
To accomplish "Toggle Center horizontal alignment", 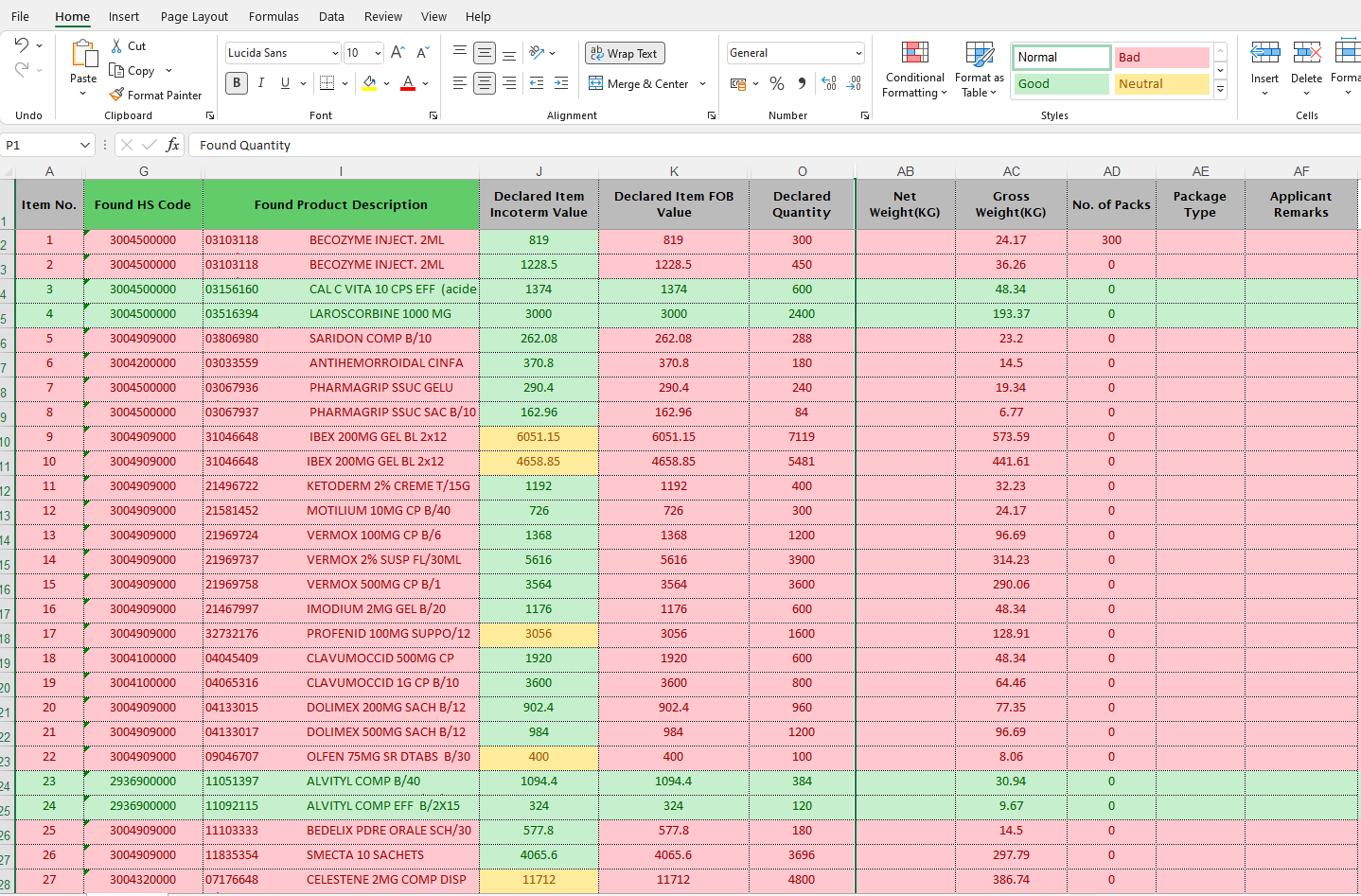I will click(x=485, y=83).
